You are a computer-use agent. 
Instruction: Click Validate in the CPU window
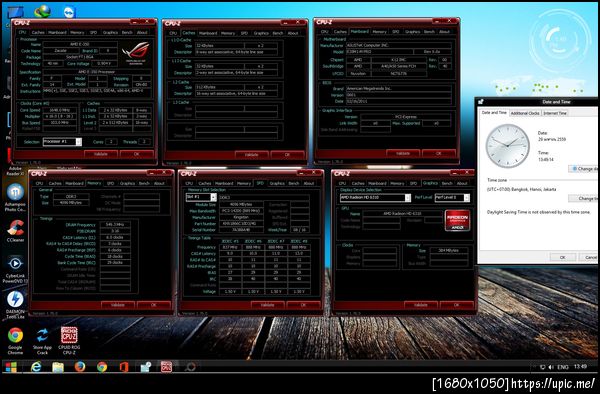(101, 154)
